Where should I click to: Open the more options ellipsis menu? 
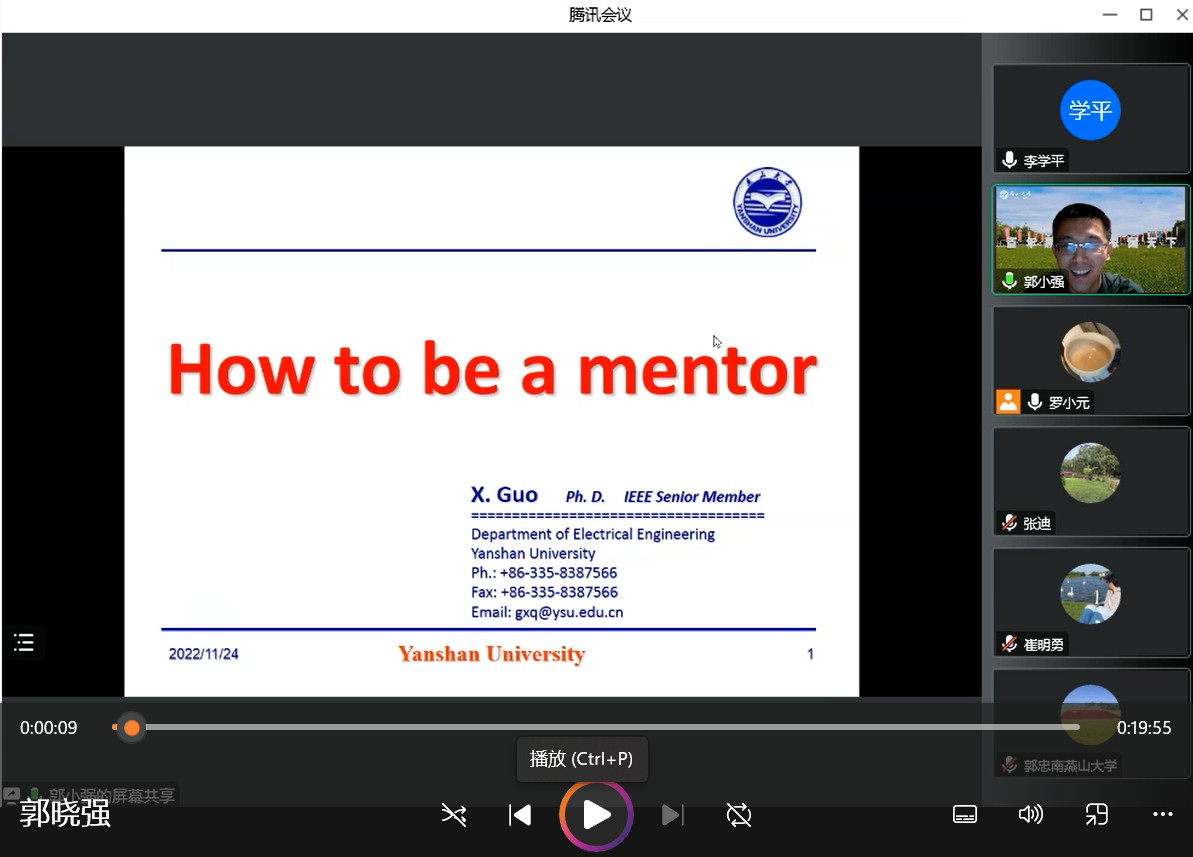(x=1162, y=814)
